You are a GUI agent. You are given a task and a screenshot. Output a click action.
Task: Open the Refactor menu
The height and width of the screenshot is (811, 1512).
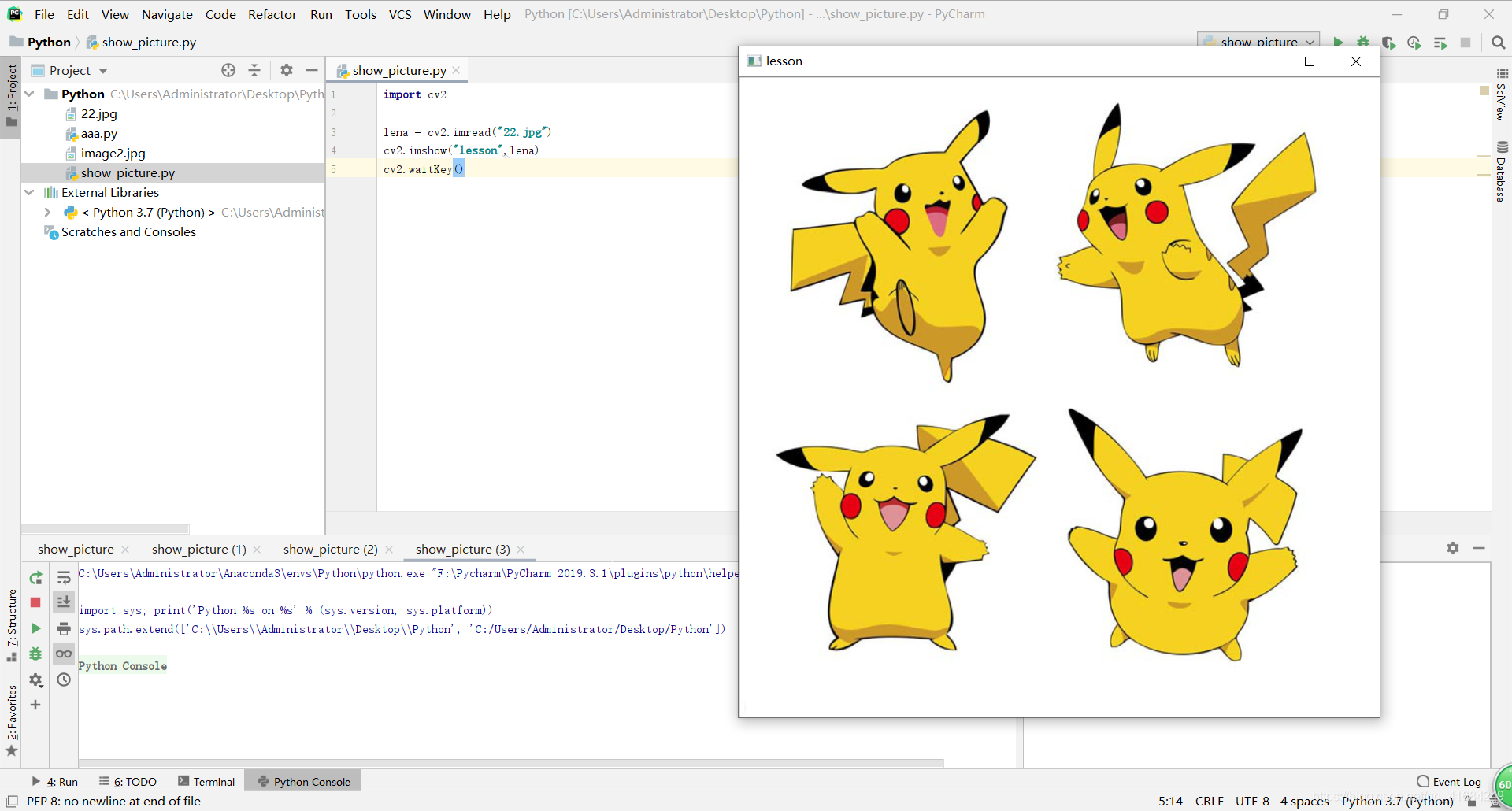tap(272, 14)
